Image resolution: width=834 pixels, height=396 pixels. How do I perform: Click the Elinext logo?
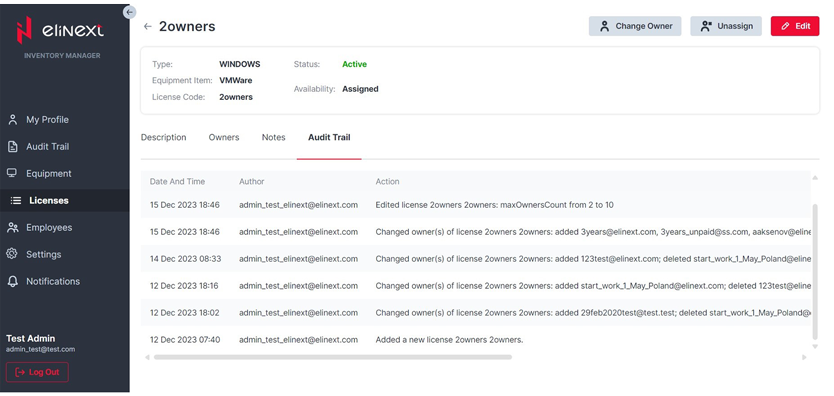point(61,29)
